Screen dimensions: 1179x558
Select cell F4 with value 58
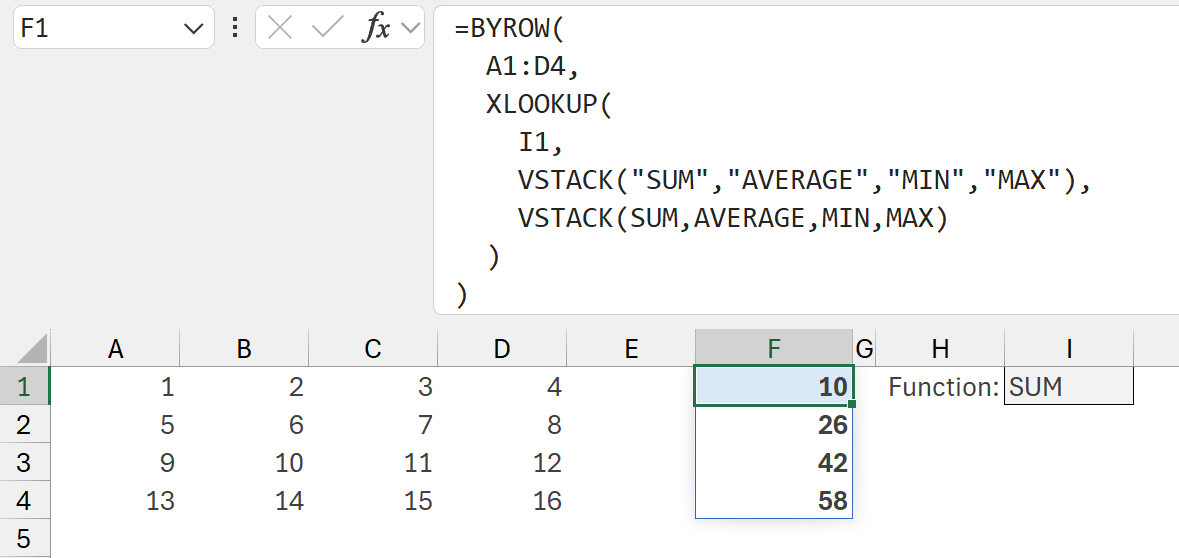pos(773,501)
